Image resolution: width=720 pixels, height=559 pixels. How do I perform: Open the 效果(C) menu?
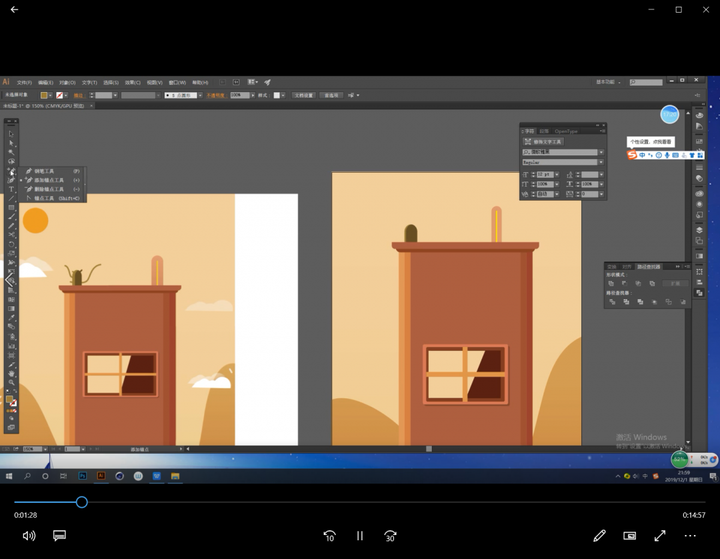(133, 83)
